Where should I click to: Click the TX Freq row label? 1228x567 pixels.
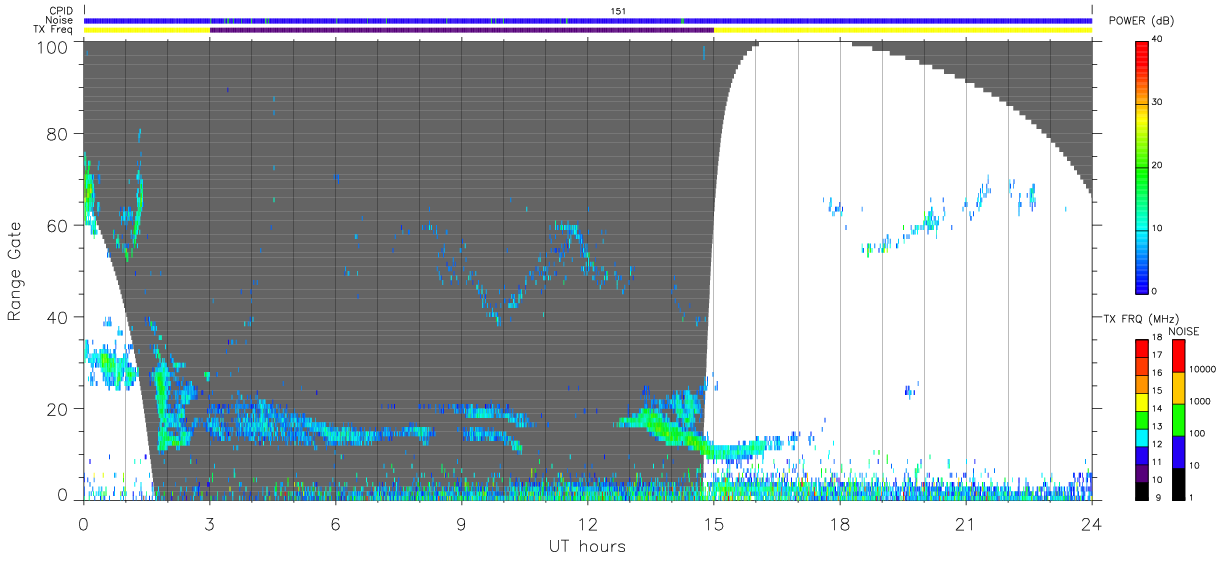(x=54, y=29)
